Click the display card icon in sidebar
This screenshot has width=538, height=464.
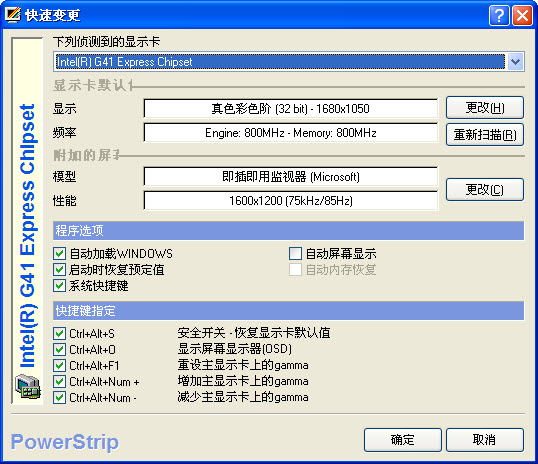click(x=28, y=387)
